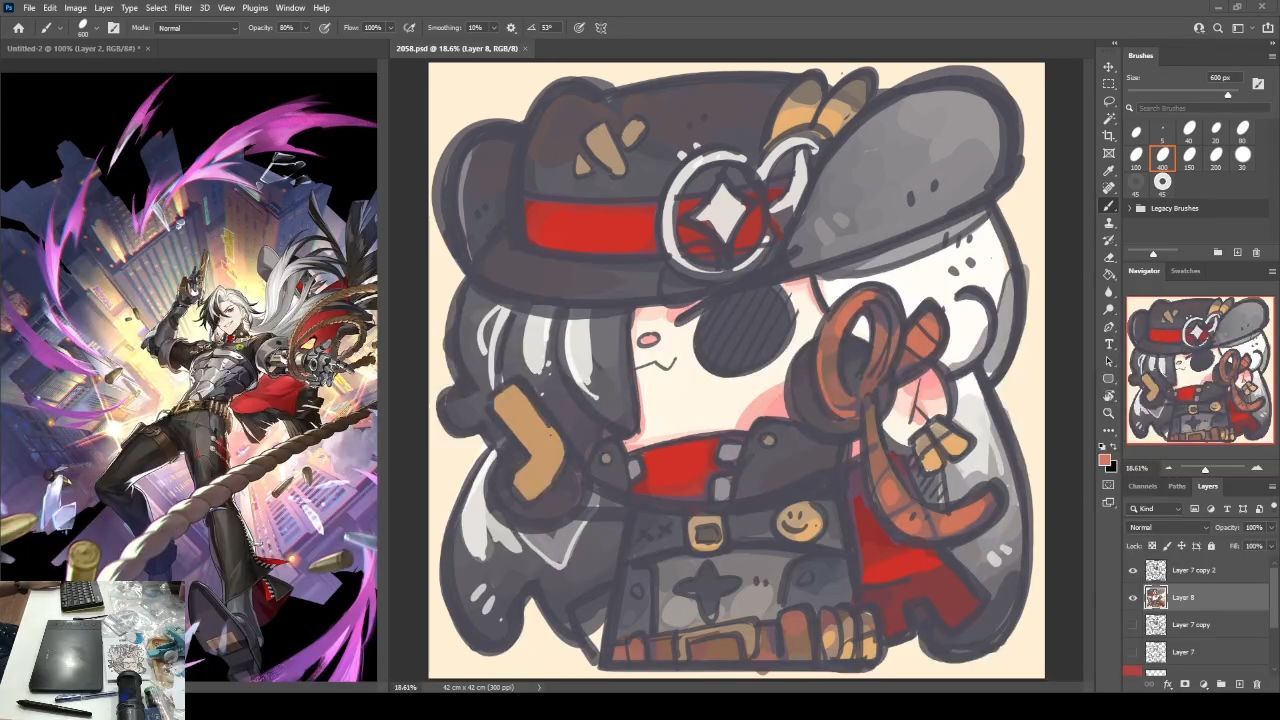Open the Image menu
Image resolution: width=1280 pixels, height=720 pixels.
75,8
